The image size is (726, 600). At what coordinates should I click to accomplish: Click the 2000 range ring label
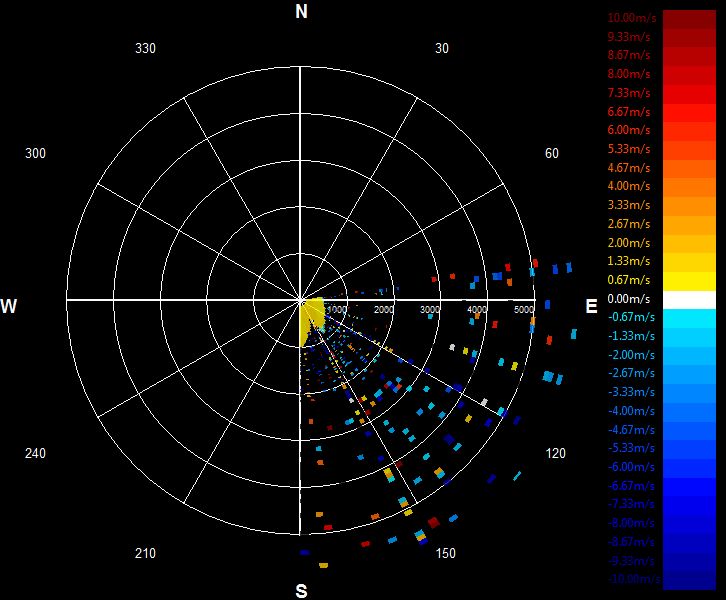point(384,309)
